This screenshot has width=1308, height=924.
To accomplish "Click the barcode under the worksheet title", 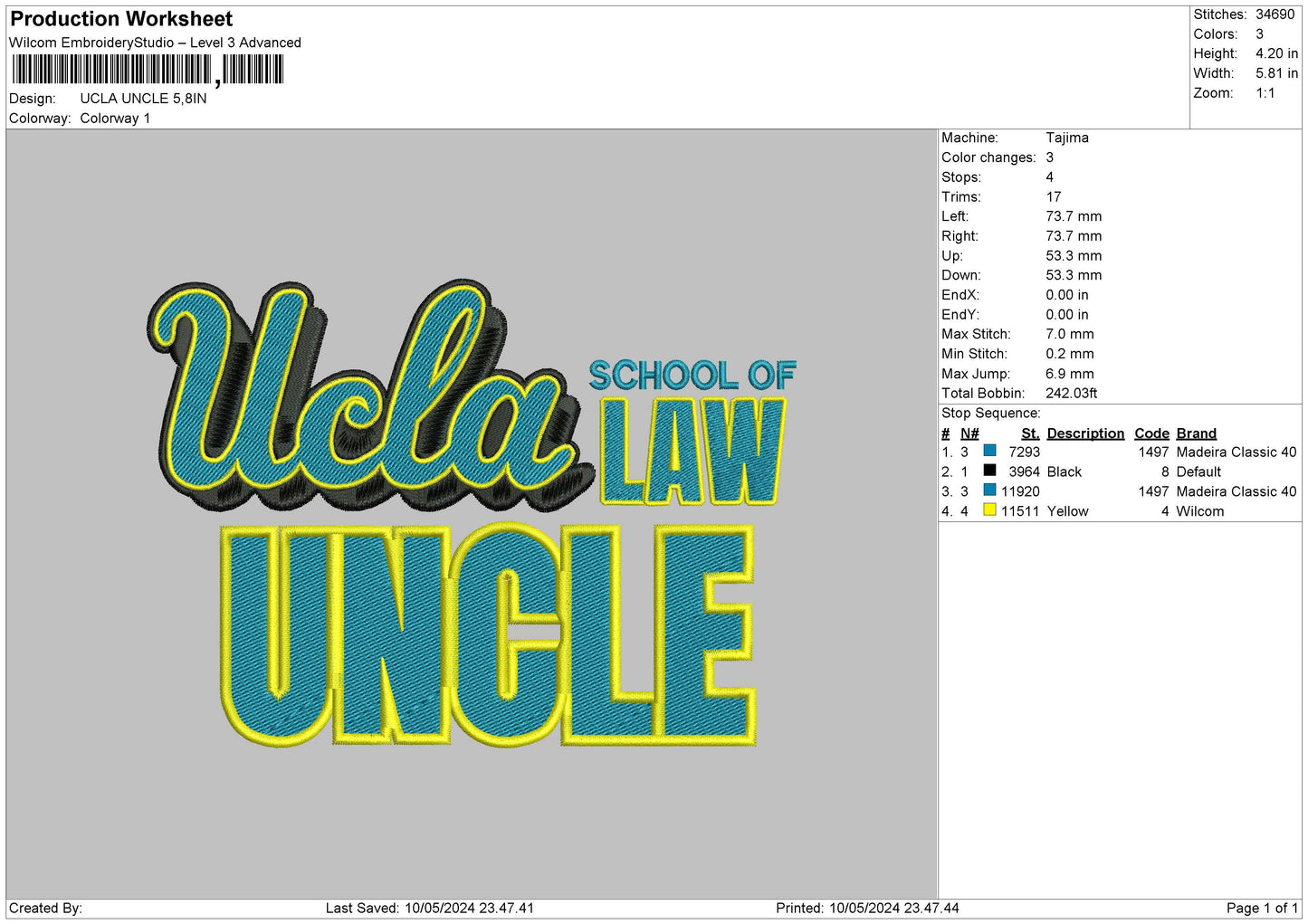I will 148,70.
